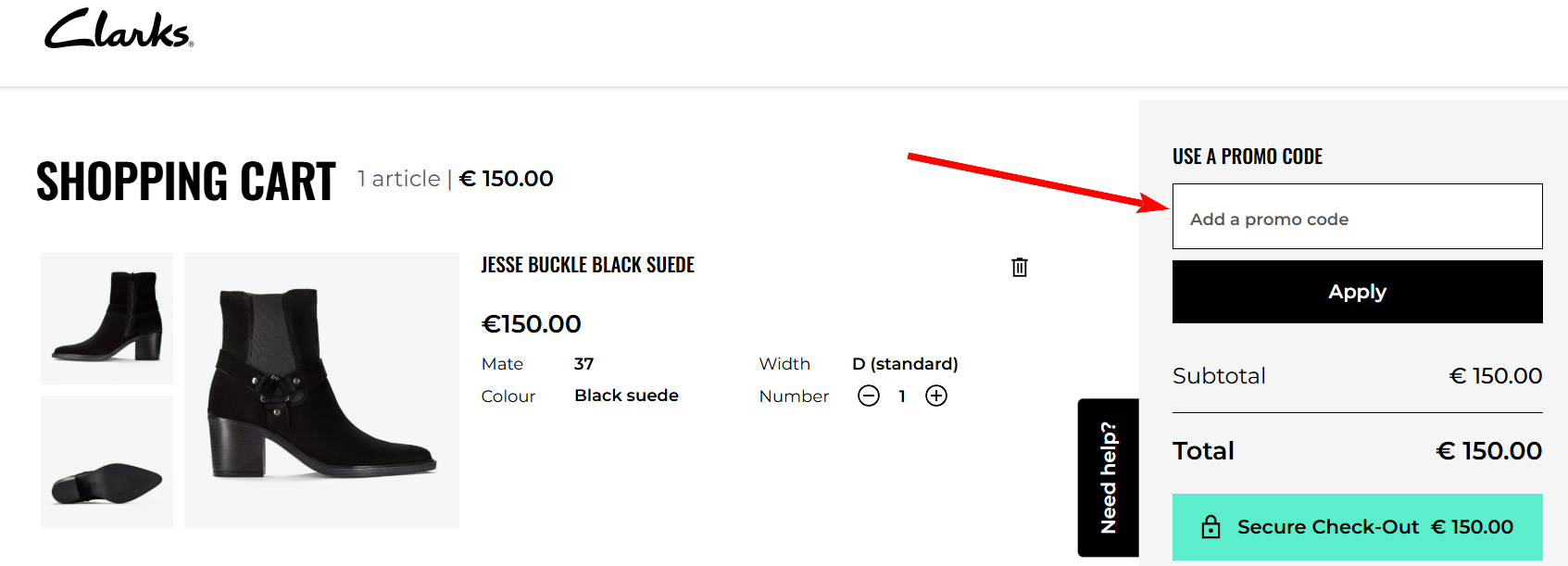The width and height of the screenshot is (1568, 566).
Task: Click the 'USE A PROMO CODE' heading
Action: tap(1247, 157)
